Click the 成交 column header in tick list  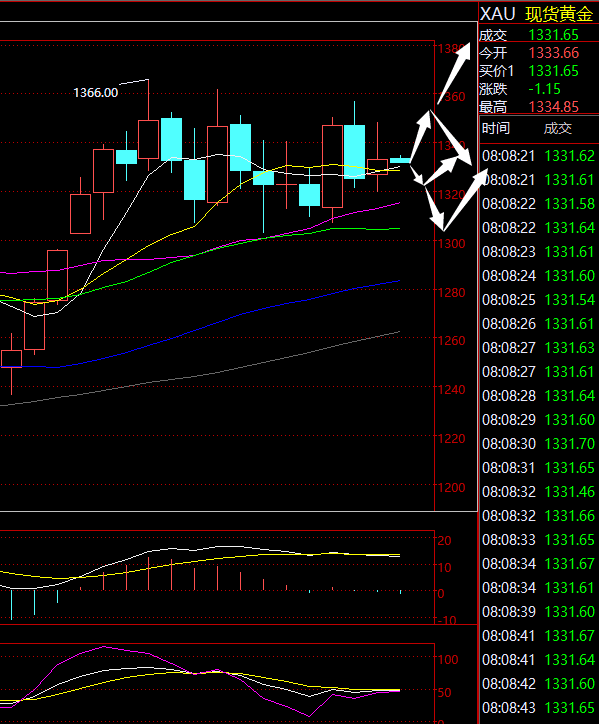click(557, 128)
